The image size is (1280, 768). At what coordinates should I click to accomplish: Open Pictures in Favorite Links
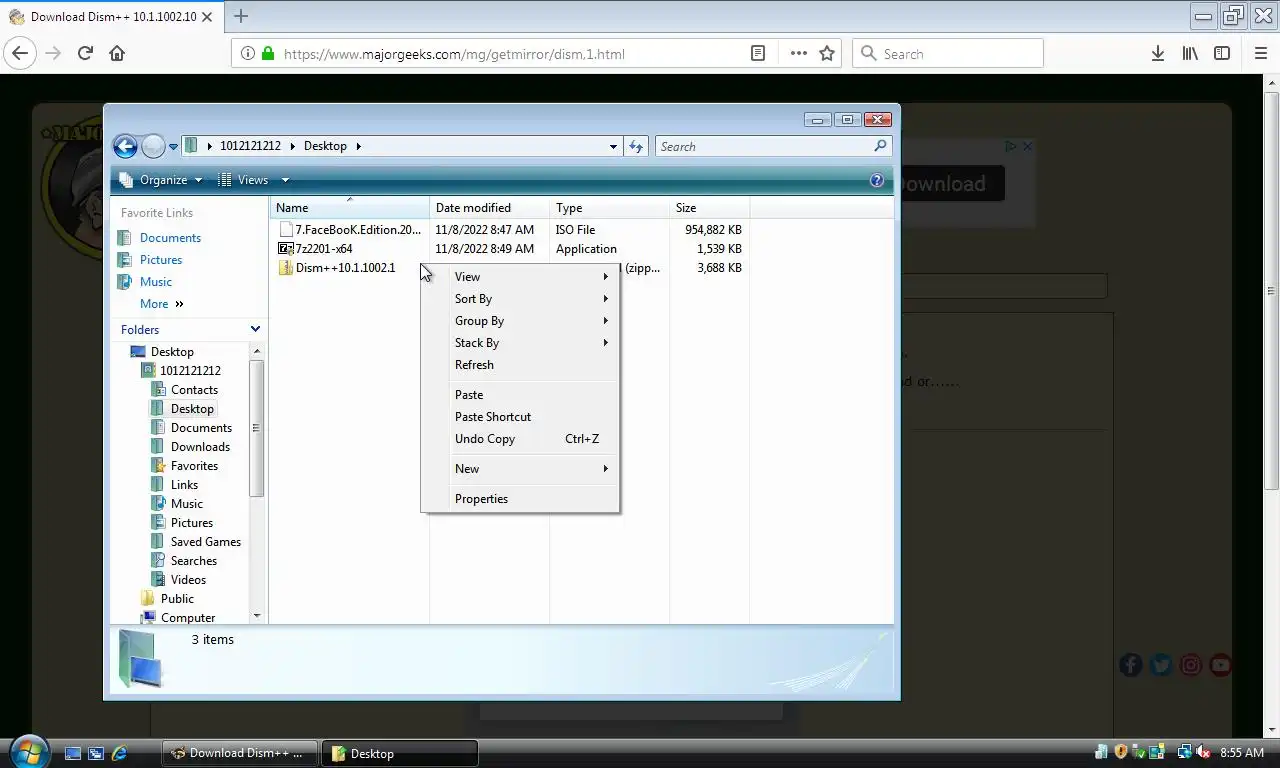161,260
